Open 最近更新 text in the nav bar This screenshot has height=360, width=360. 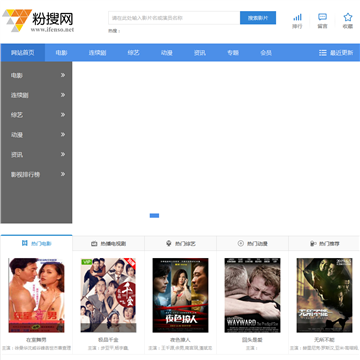click(x=341, y=53)
